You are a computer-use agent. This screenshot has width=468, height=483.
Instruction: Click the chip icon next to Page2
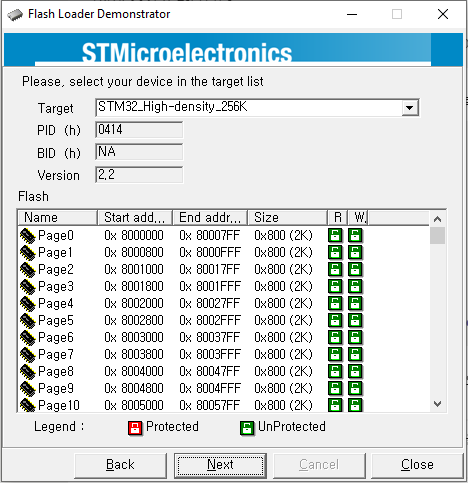coord(28,270)
